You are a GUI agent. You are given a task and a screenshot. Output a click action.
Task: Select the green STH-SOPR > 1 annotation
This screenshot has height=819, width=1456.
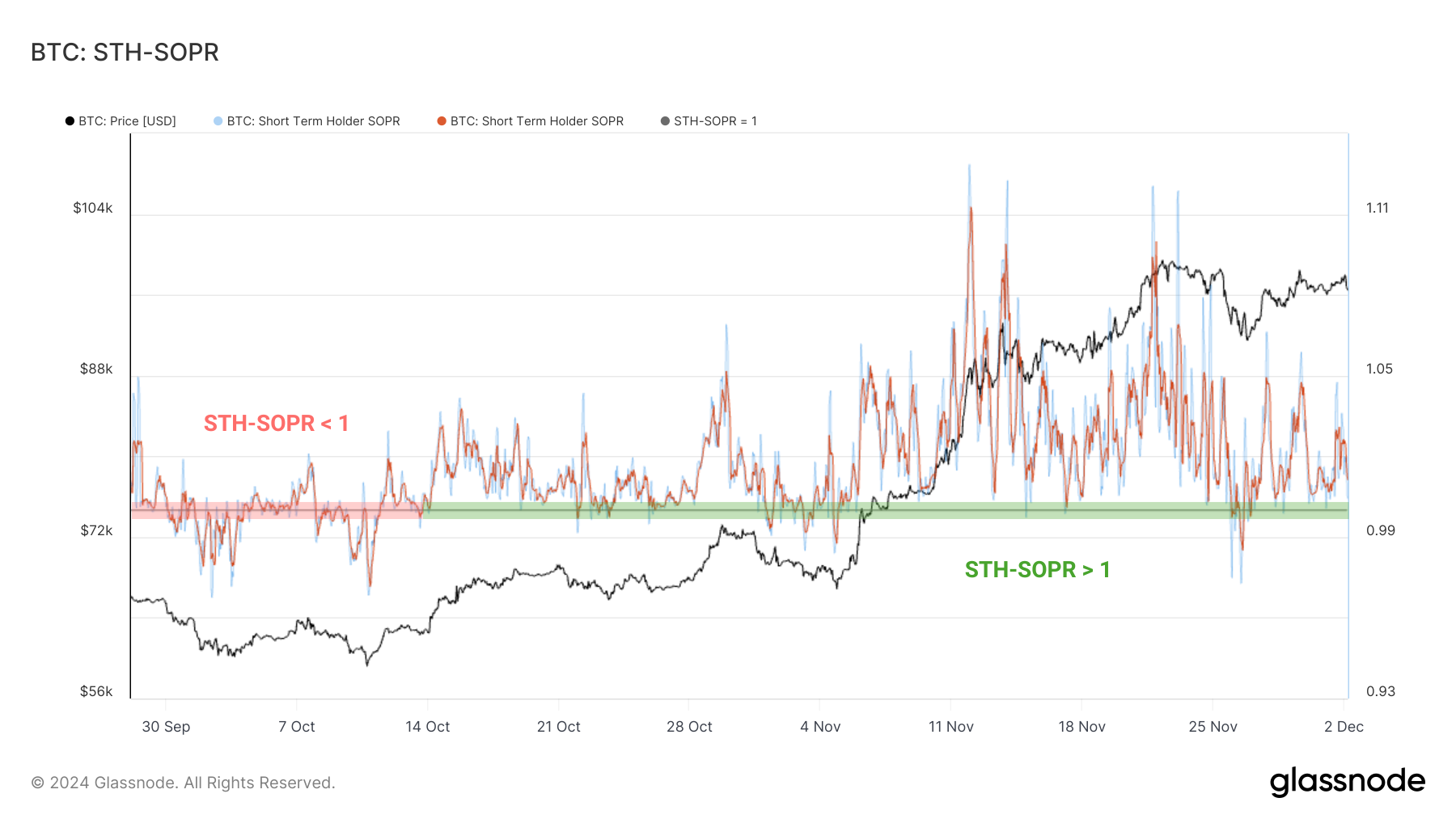(x=1038, y=570)
